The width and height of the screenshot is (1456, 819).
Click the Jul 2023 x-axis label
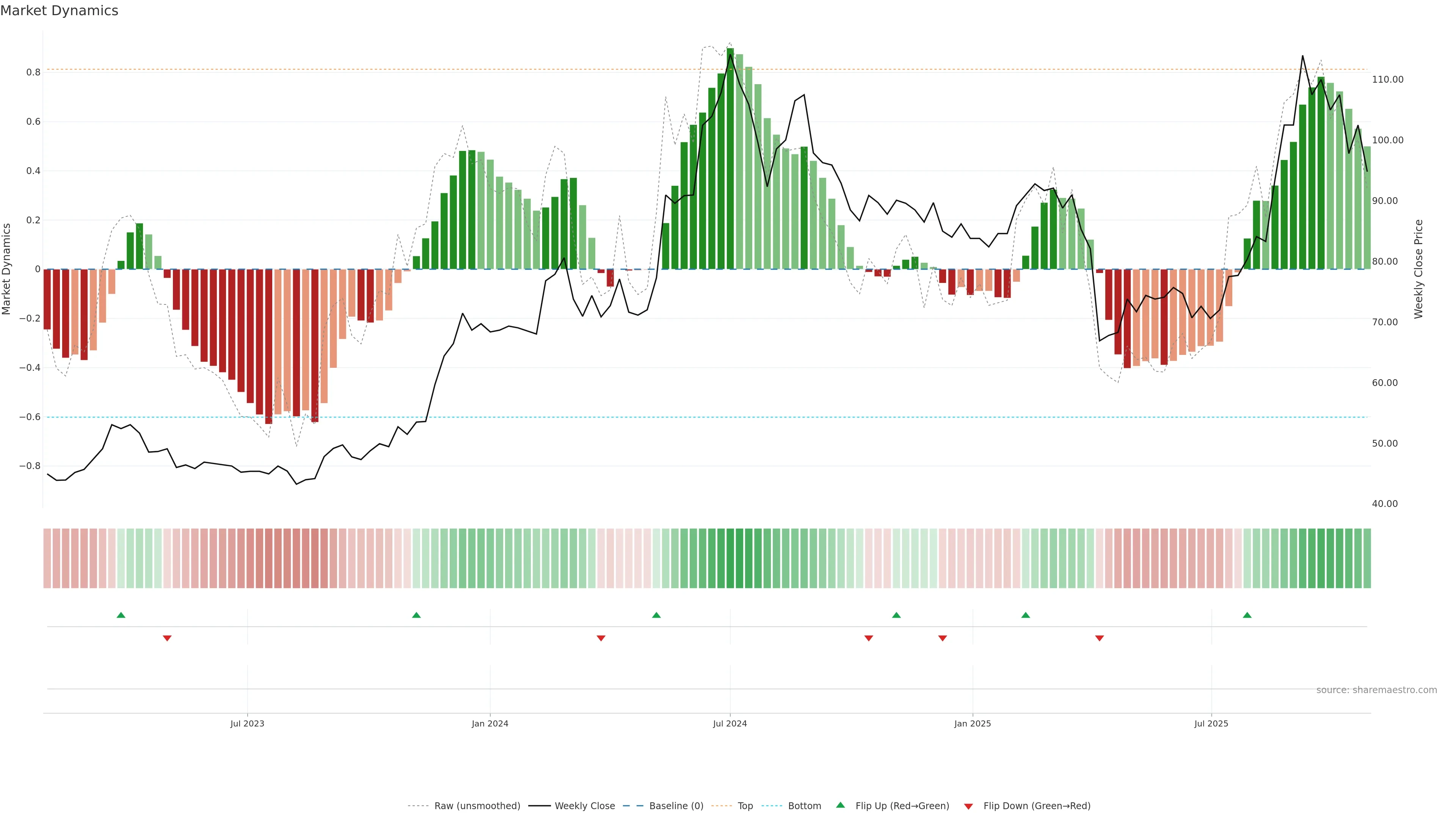tap(247, 723)
